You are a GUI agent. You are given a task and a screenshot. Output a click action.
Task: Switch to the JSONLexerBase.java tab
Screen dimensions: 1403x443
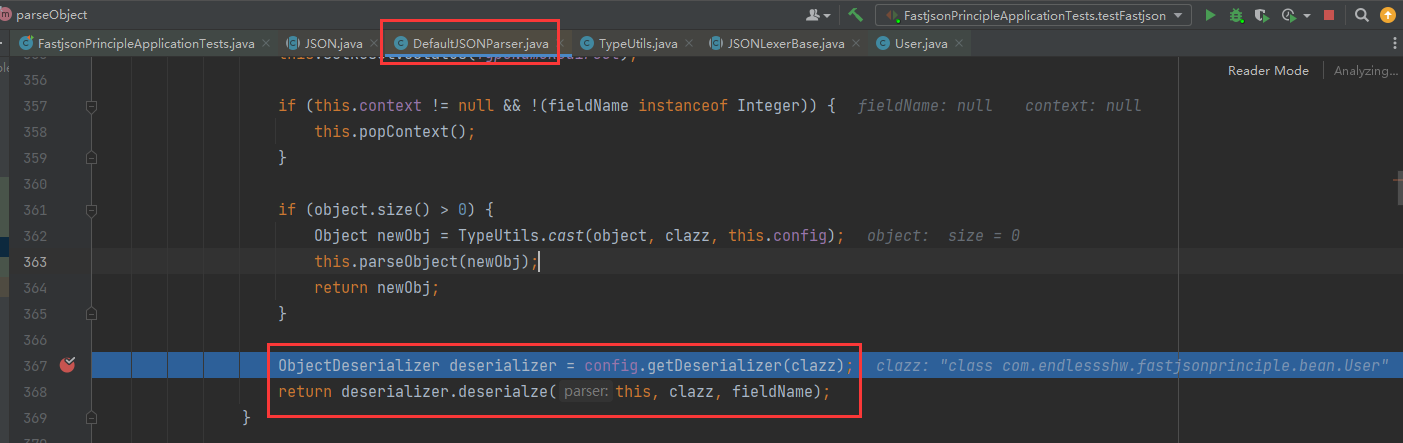[x=785, y=44]
